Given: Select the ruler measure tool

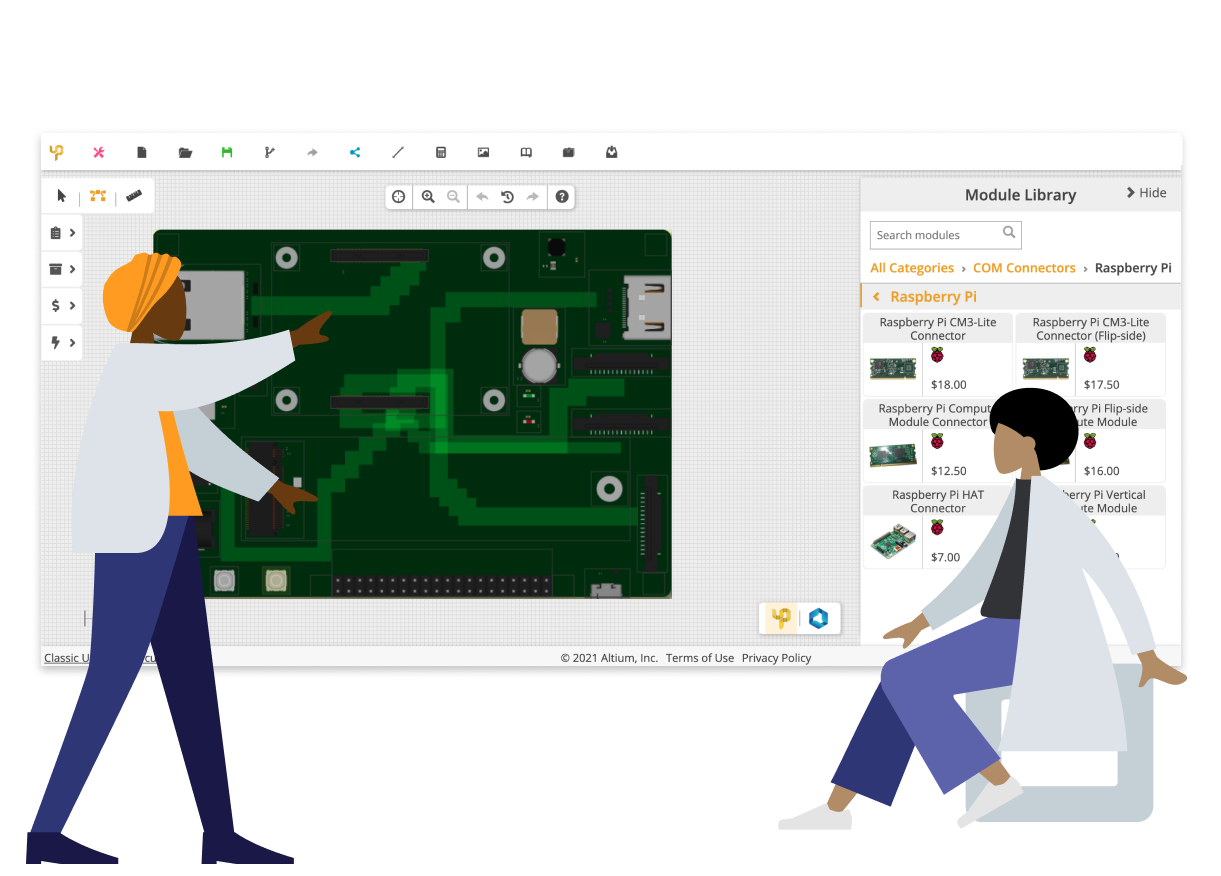Looking at the screenshot, I should click(134, 196).
